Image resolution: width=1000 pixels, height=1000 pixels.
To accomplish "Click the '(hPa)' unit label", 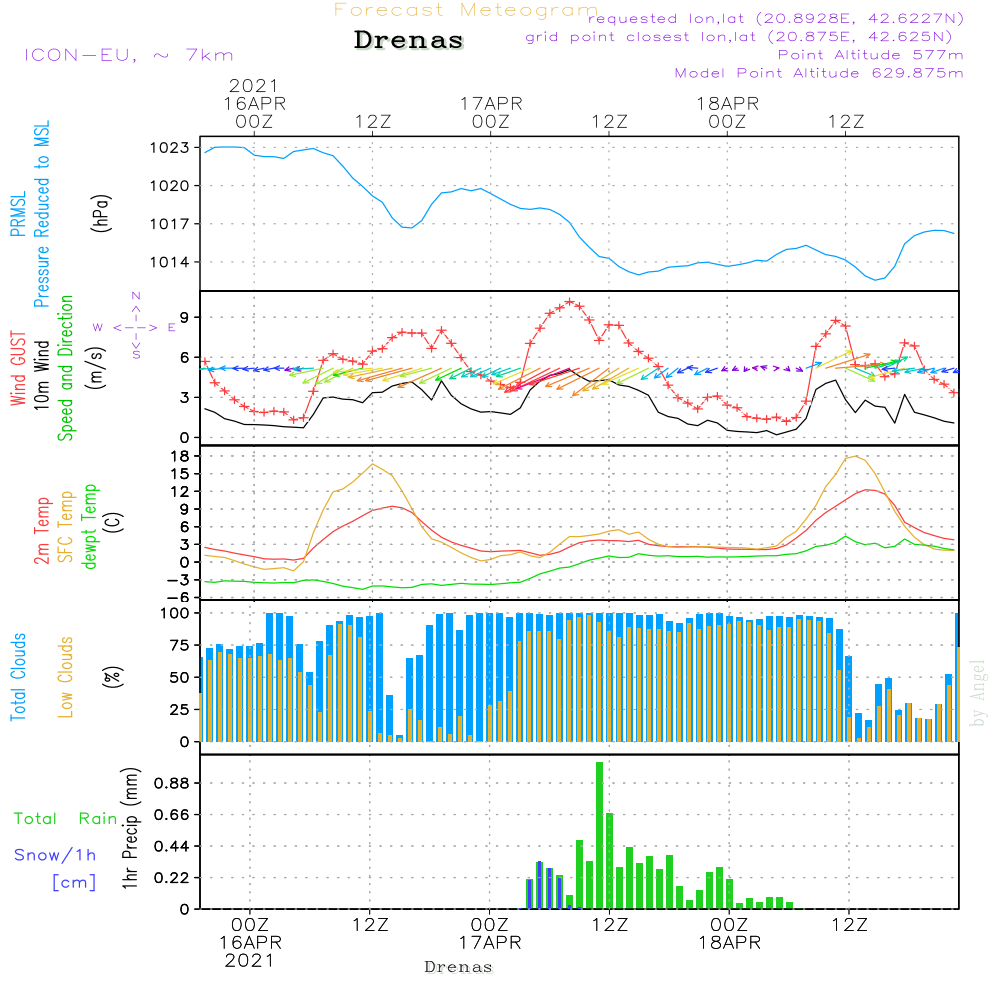I will pyautogui.click(x=101, y=213).
